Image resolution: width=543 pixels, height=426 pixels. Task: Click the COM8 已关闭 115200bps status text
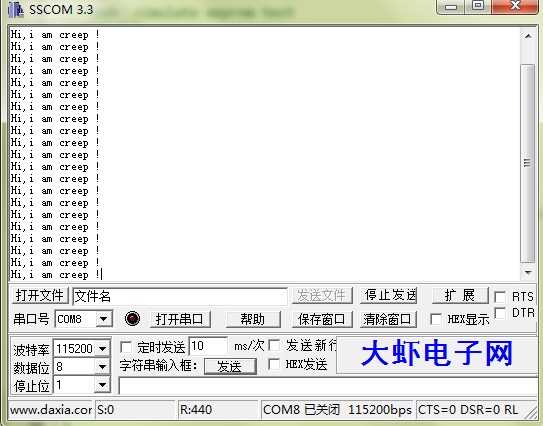coord(337,410)
